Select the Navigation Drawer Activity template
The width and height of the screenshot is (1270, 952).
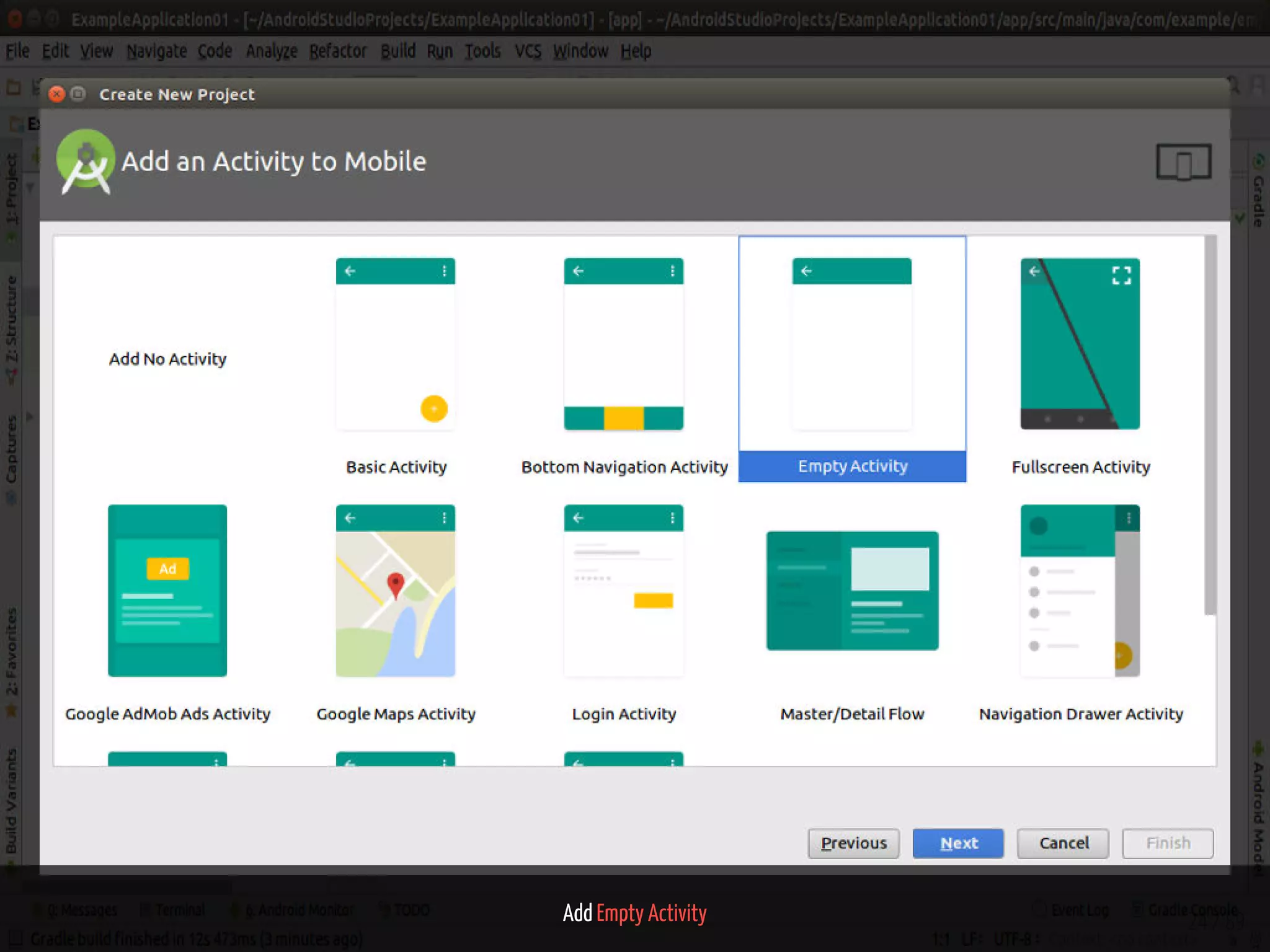click(1080, 591)
